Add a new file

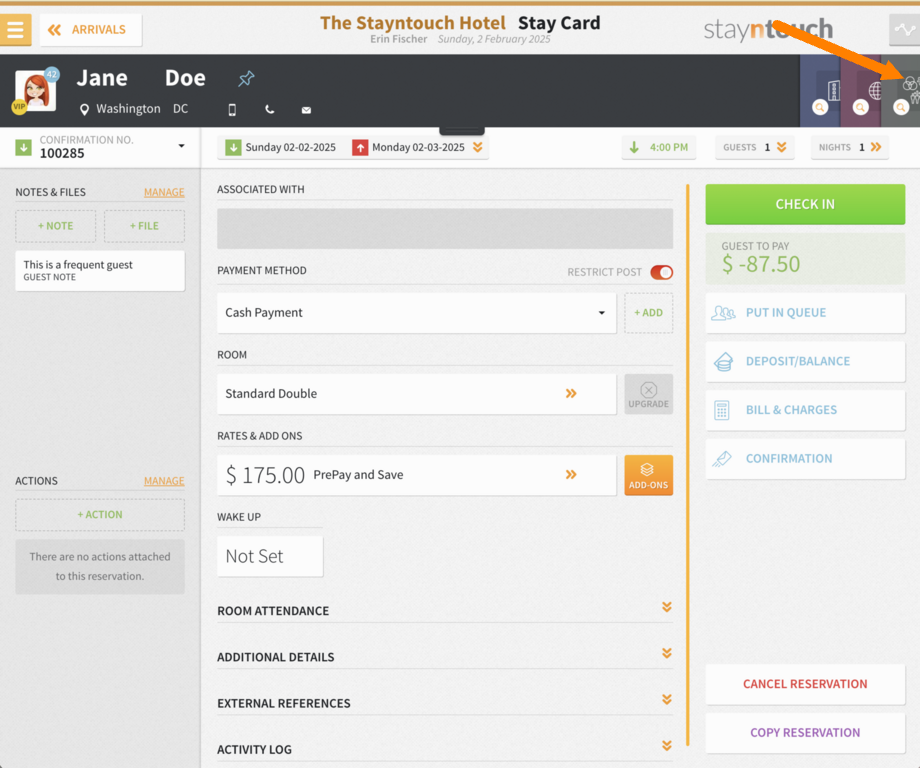coord(144,226)
